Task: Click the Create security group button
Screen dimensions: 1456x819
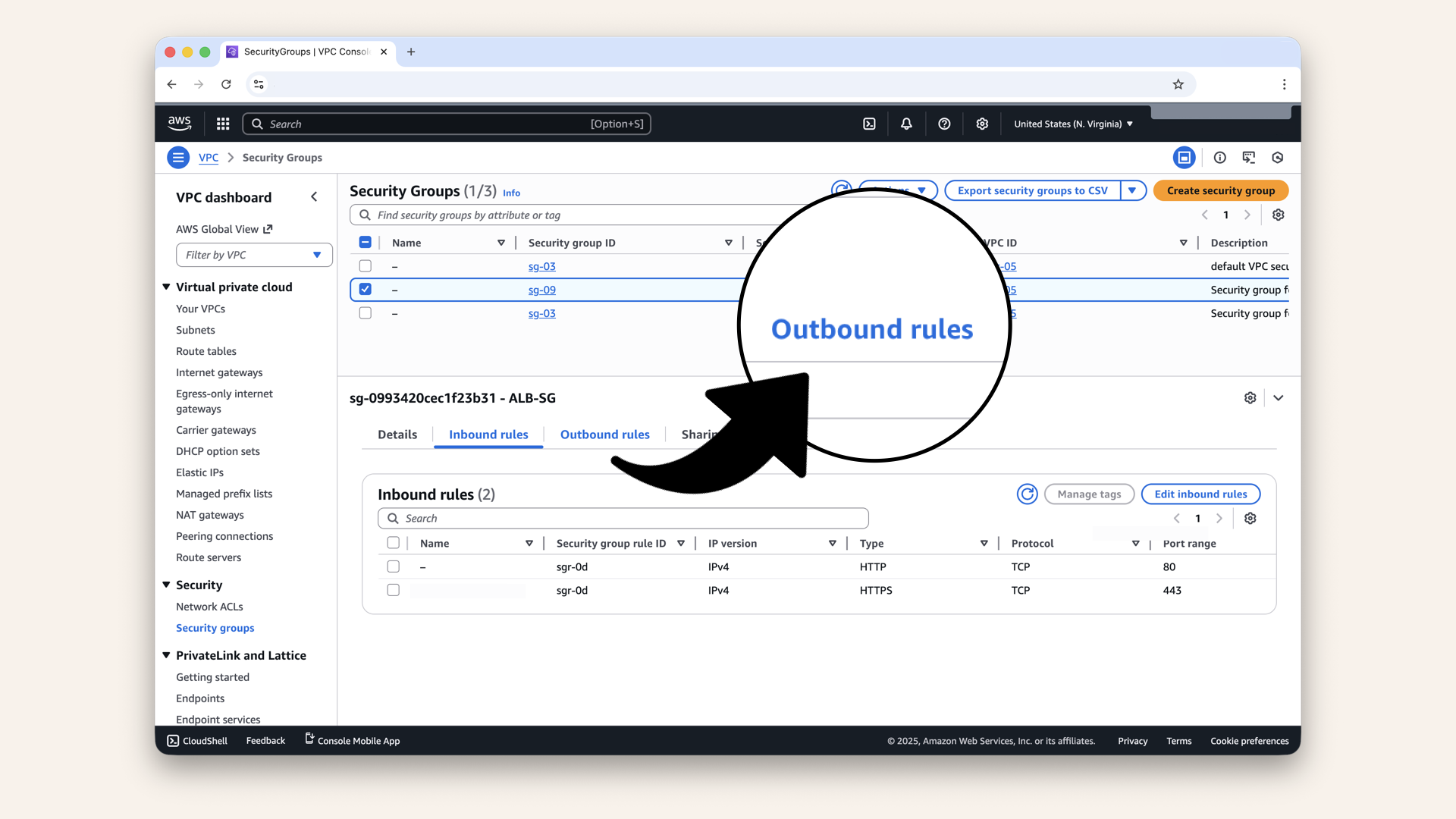Action: (1220, 190)
